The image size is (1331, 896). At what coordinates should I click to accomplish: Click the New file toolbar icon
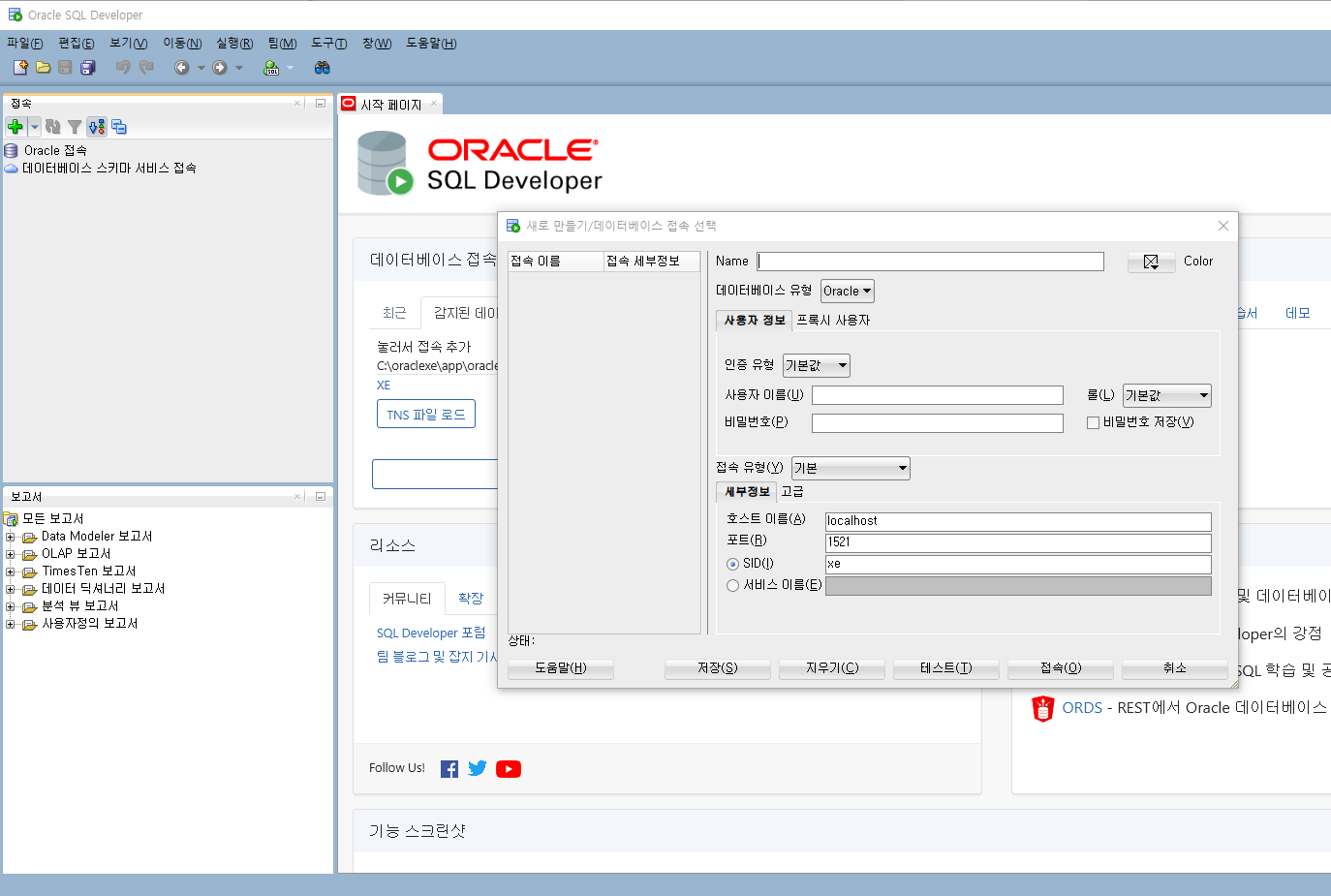(20, 68)
